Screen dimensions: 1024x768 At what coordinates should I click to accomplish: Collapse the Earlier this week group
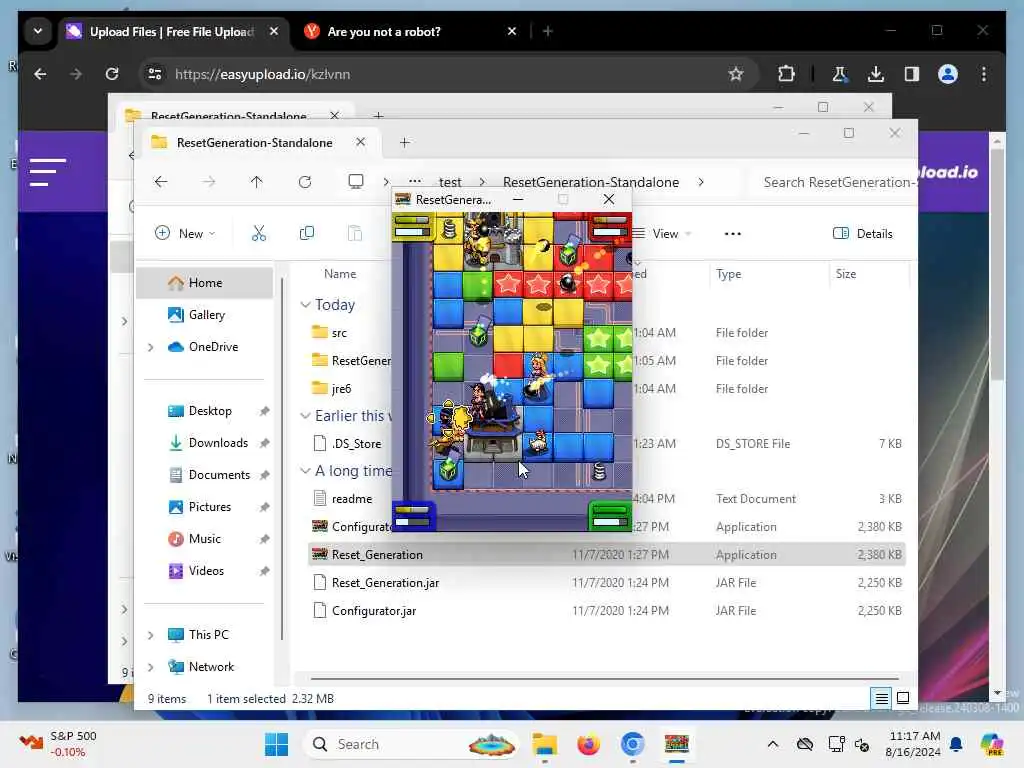[x=305, y=416]
